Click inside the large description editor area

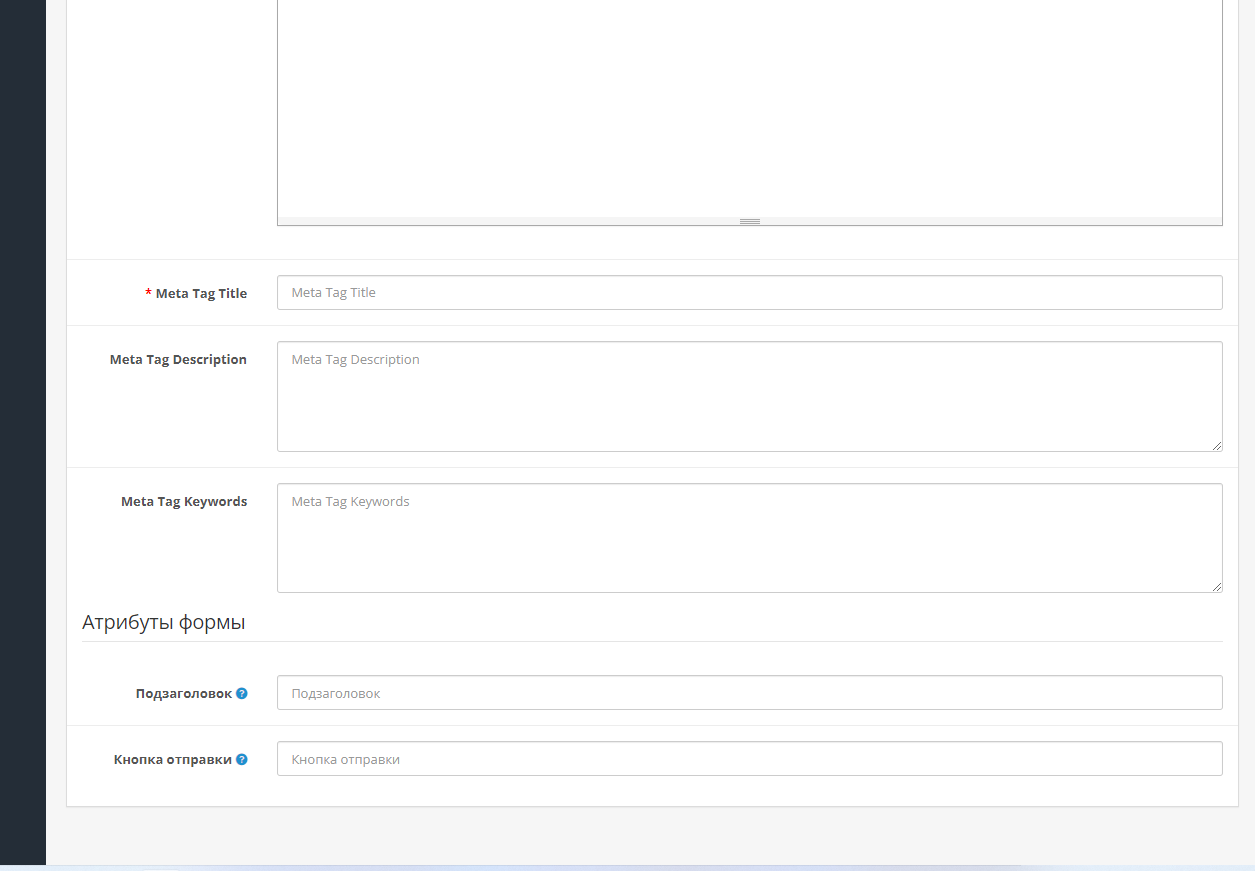click(x=749, y=100)
